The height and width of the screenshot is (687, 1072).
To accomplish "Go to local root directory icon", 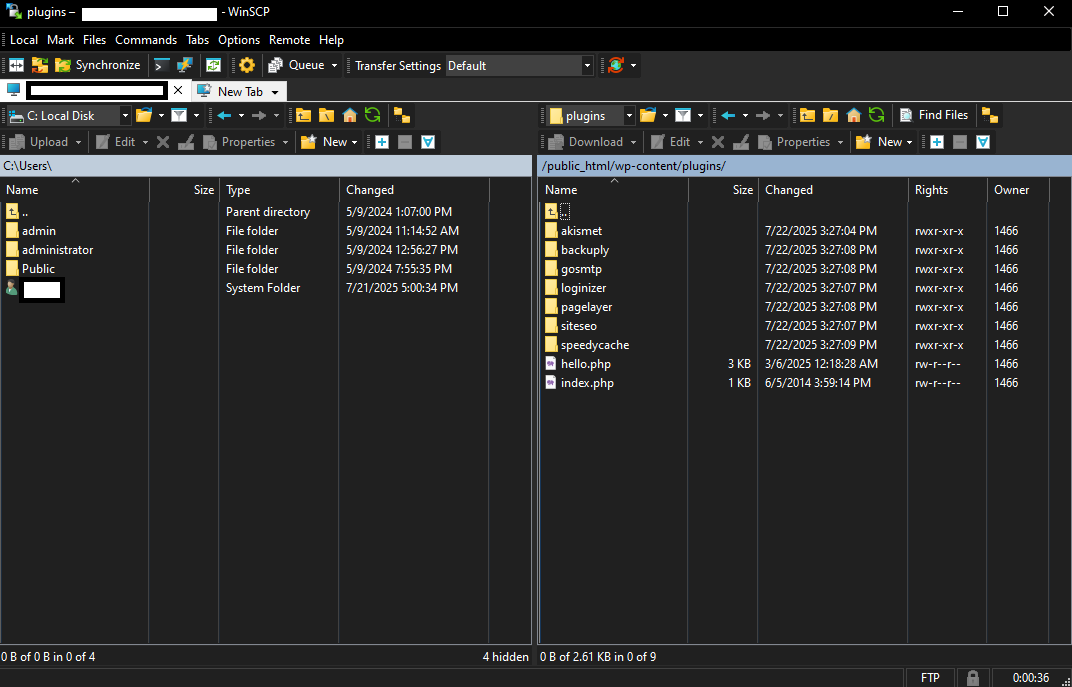I will click(327, 115).
